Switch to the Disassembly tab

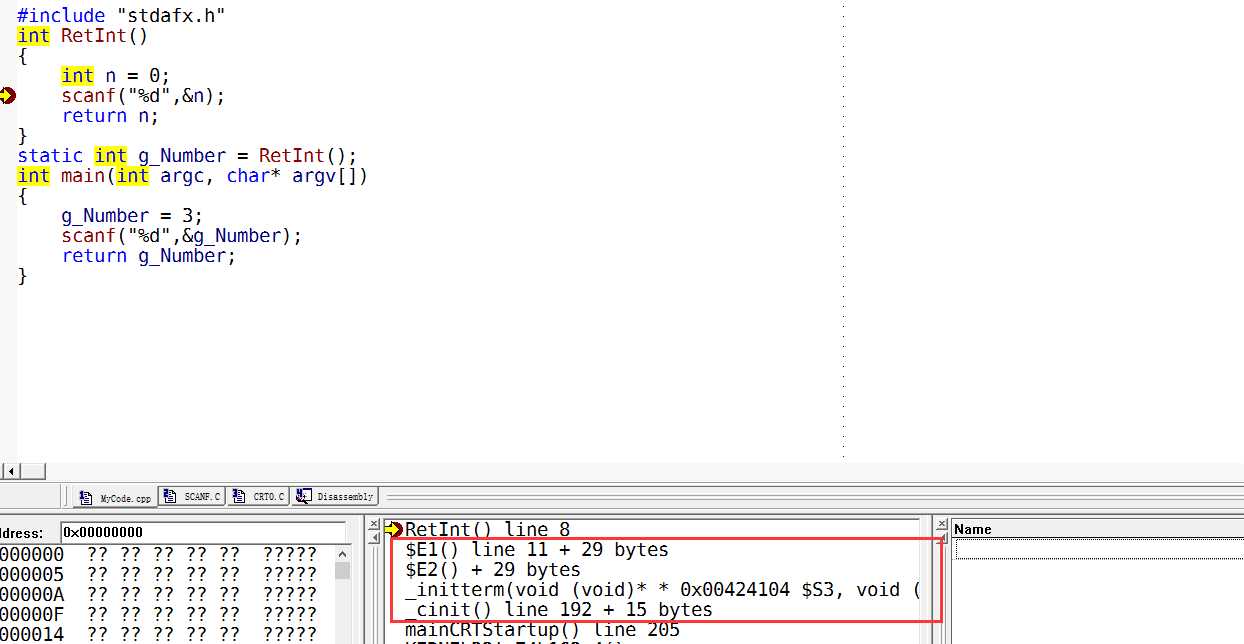tap(335, 496)
